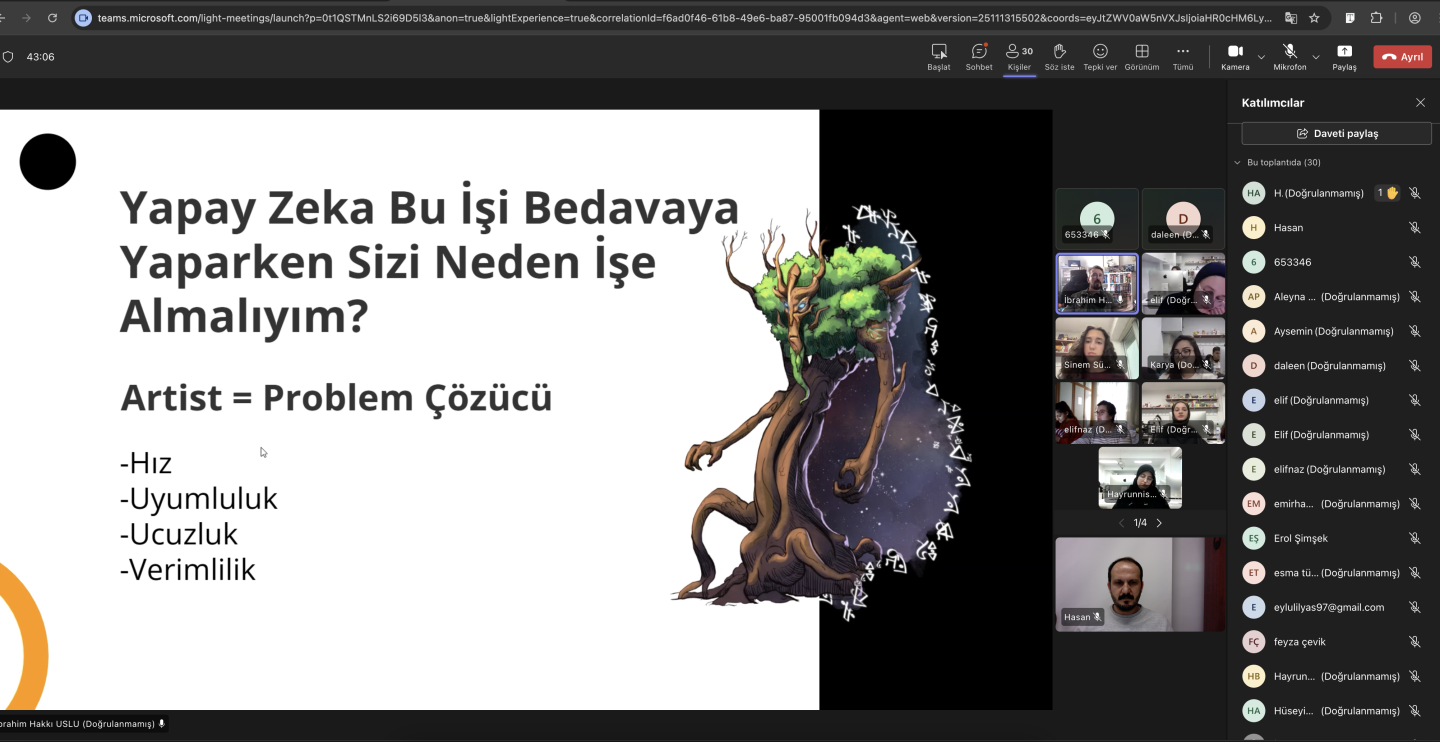Viewport: 1440px width, 742px height.
Task: Bookmark this page with star icon
Action: (1314, 18)
